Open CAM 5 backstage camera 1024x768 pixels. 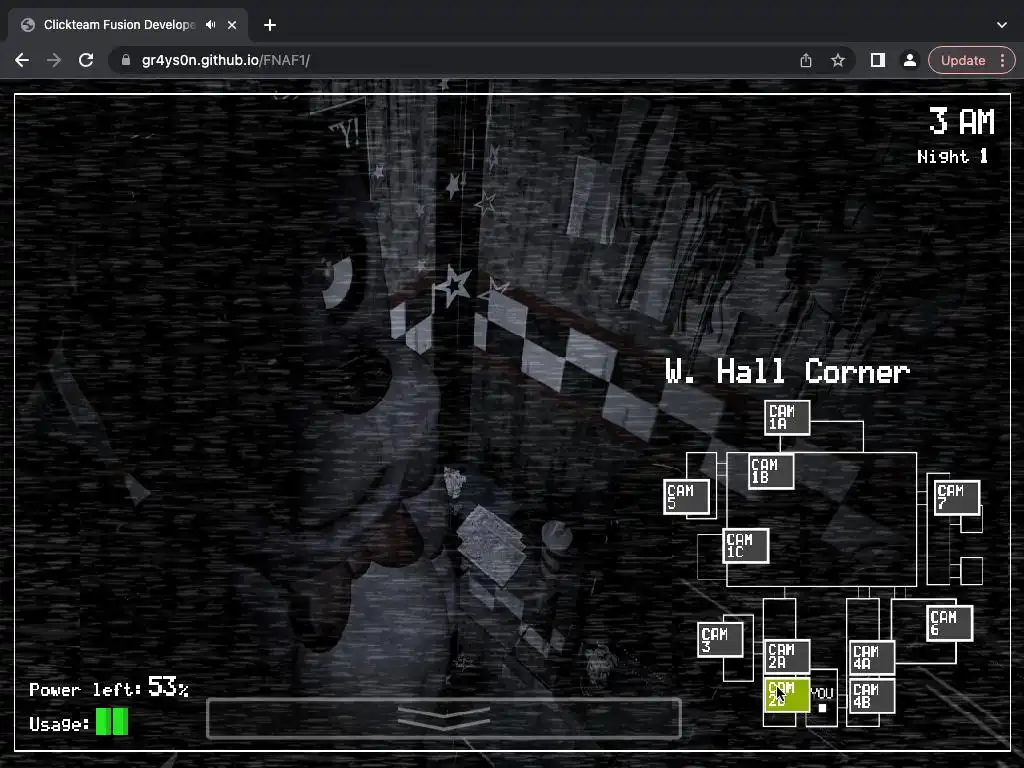coord(686,496)
